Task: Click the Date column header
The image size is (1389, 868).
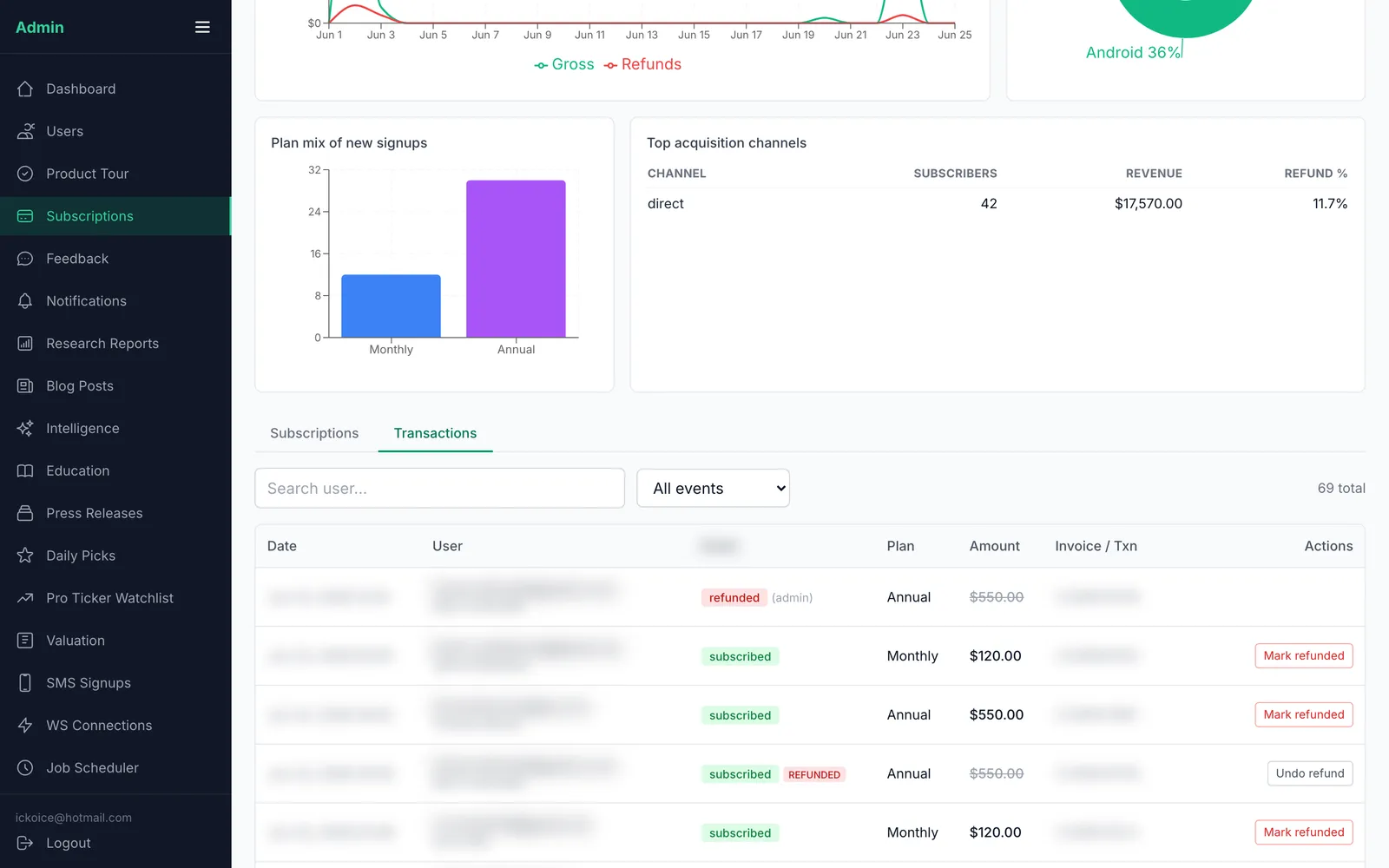Action: [282, 546]
